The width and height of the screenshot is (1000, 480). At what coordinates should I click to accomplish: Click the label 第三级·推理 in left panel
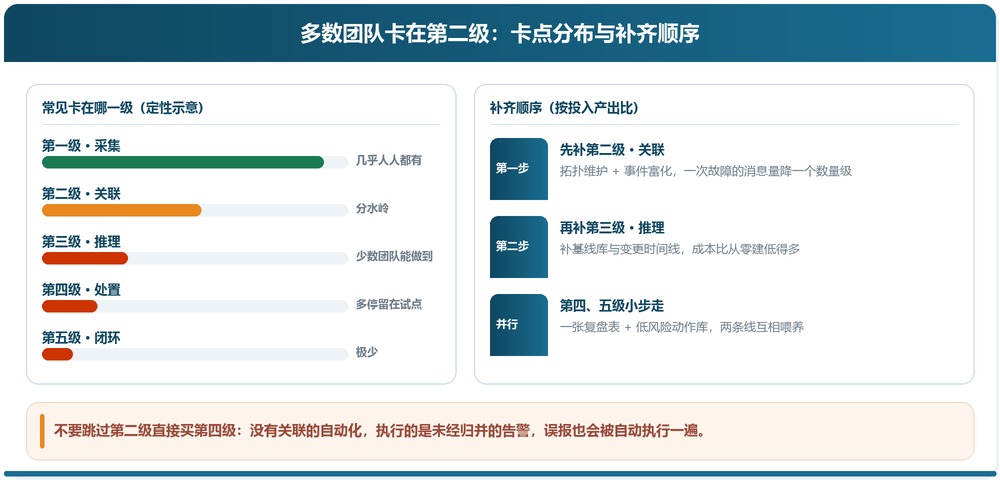(81, 242)
